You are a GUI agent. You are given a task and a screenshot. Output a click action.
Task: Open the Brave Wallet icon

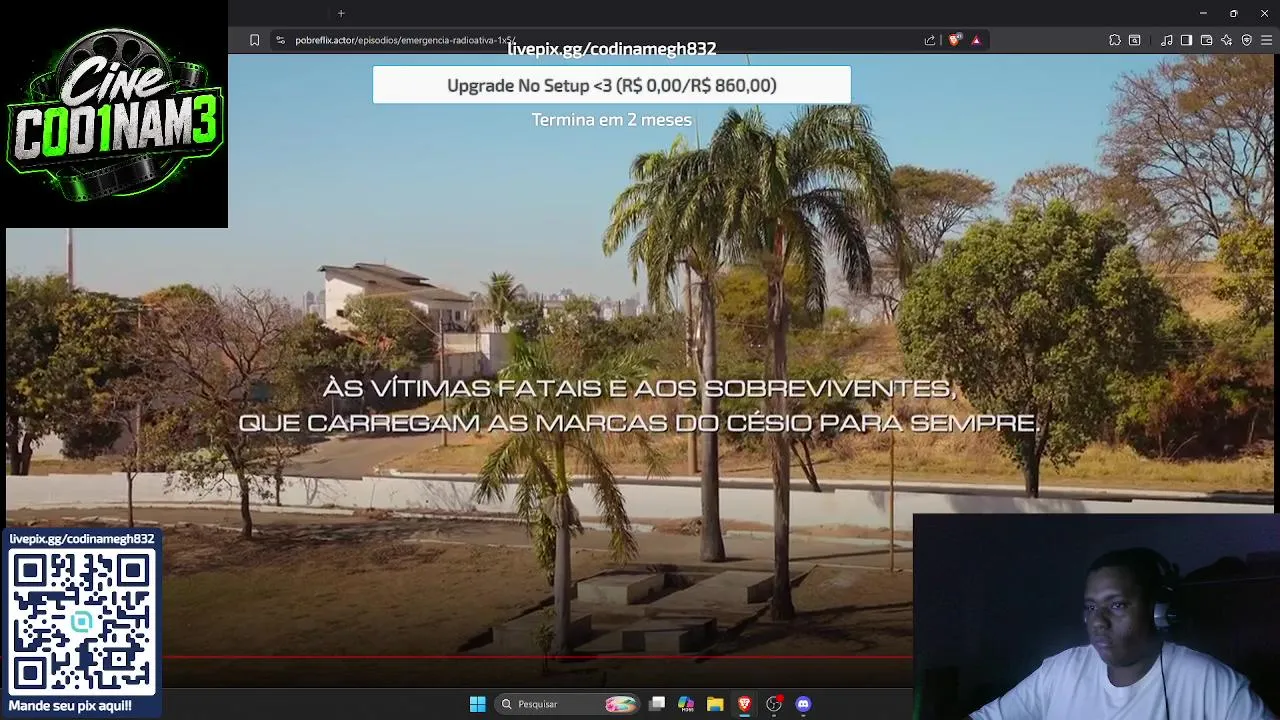(x=1207, y=40)
